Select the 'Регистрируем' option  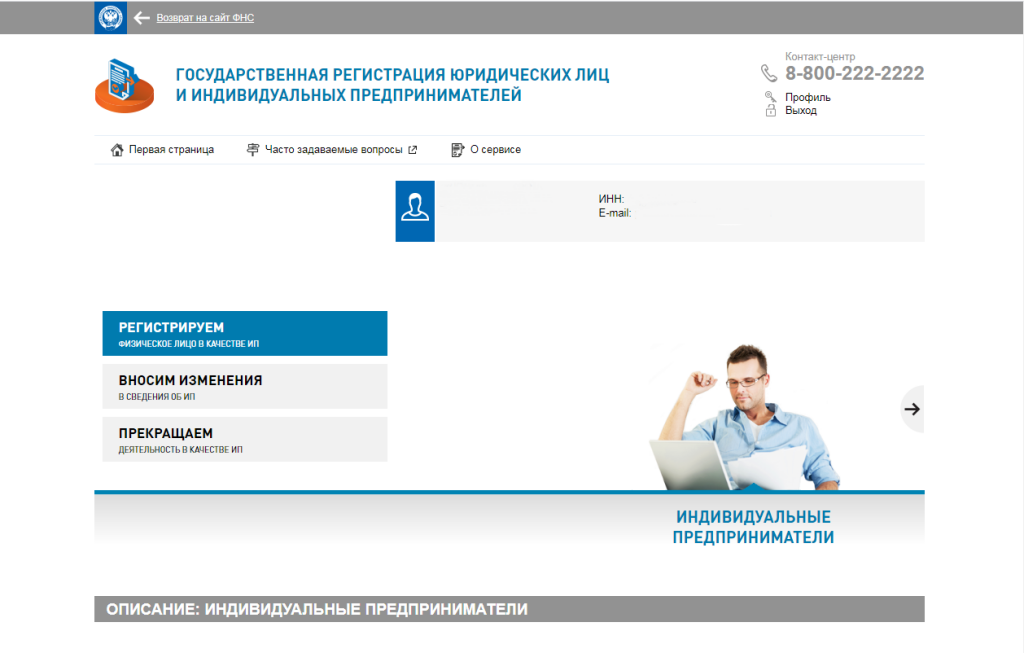pyautogui.click(x=244, y=334)
